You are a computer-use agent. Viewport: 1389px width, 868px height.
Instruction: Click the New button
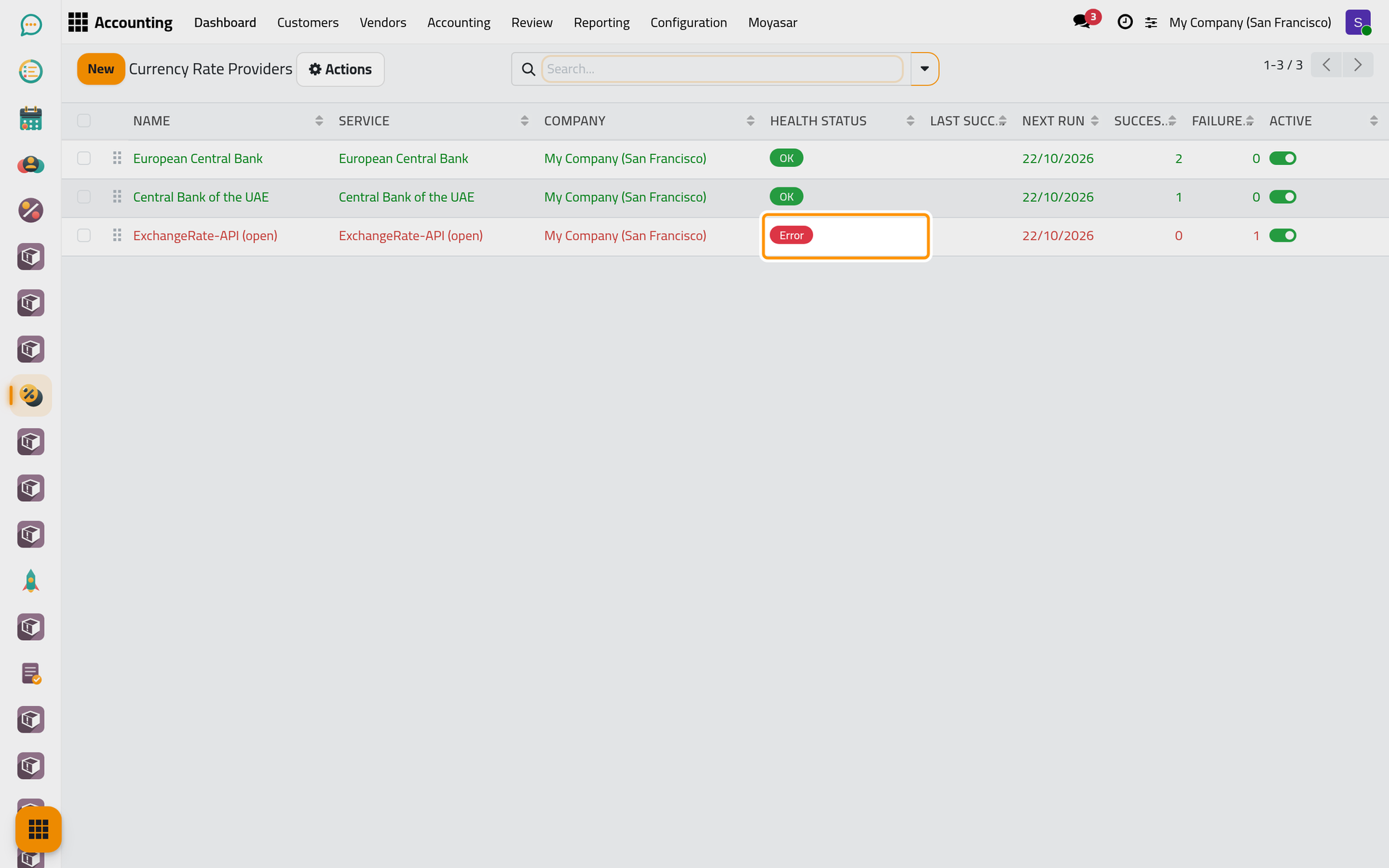click(x=101, y=69)
